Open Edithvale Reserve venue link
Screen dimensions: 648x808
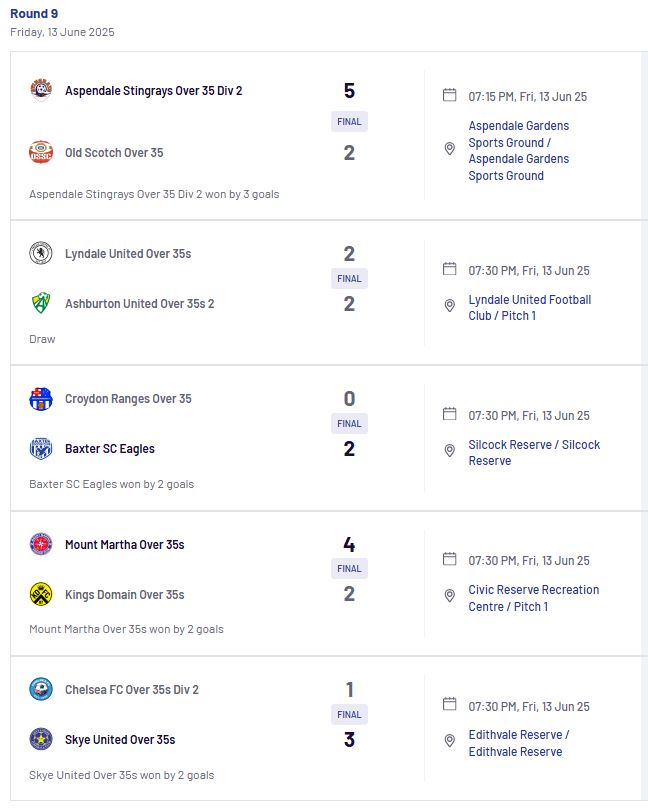519,743
